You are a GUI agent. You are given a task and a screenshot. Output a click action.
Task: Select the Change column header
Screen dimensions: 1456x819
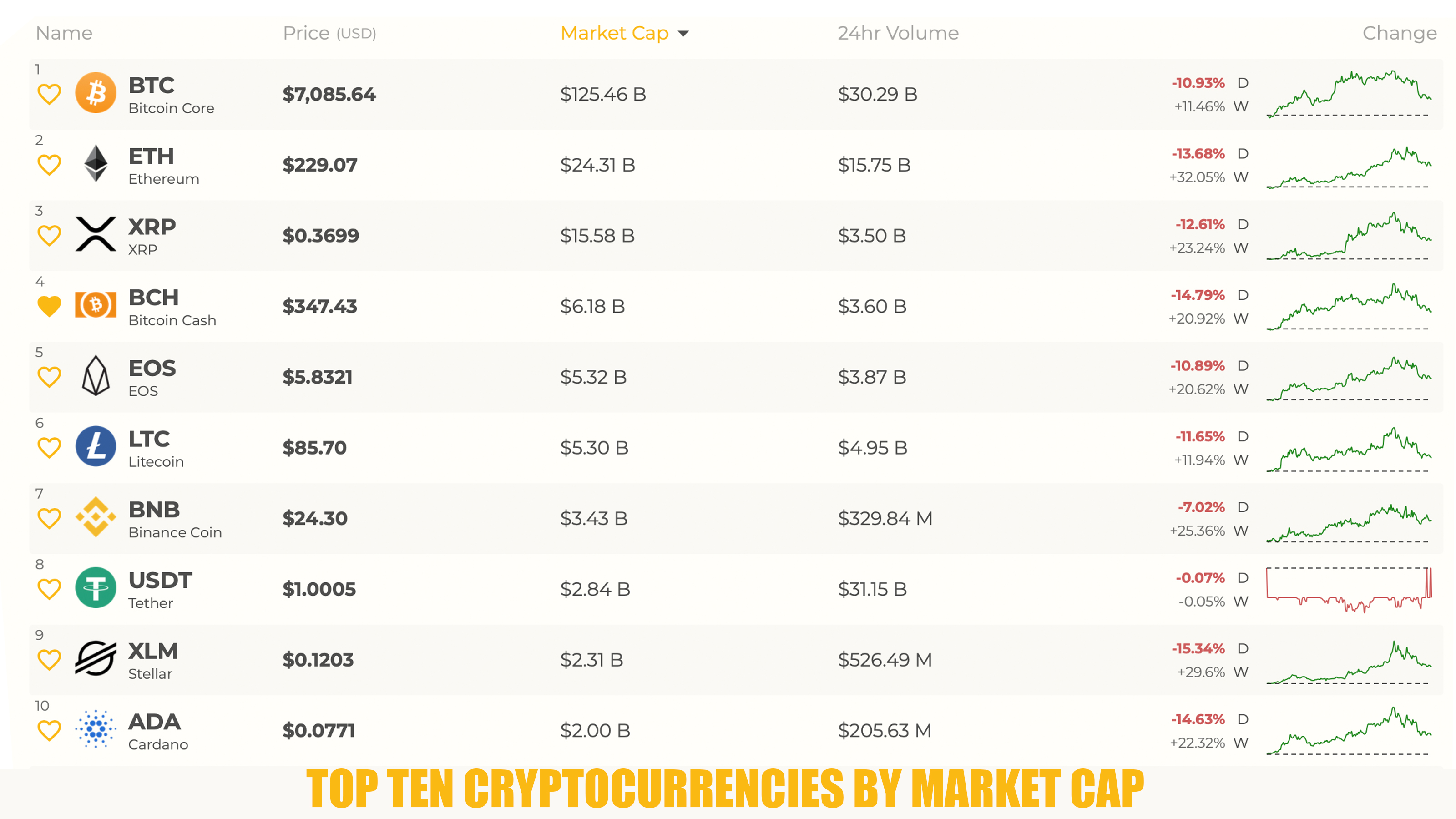[x=1400, y=33]
